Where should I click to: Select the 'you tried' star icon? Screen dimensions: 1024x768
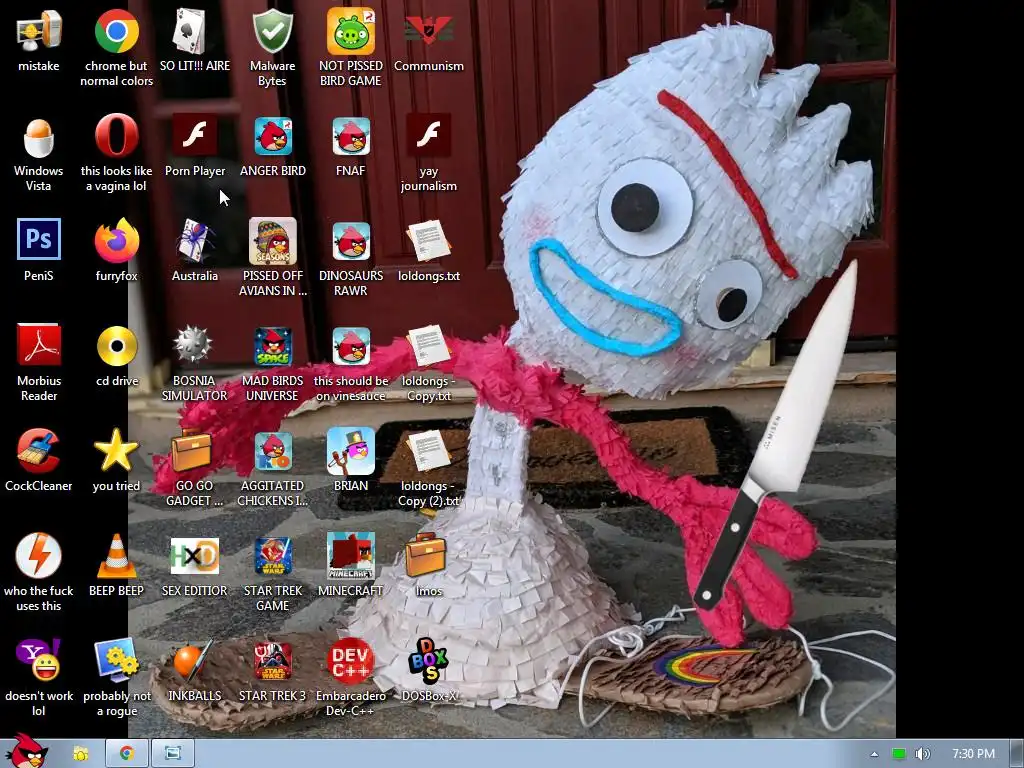tap(116, 451)
